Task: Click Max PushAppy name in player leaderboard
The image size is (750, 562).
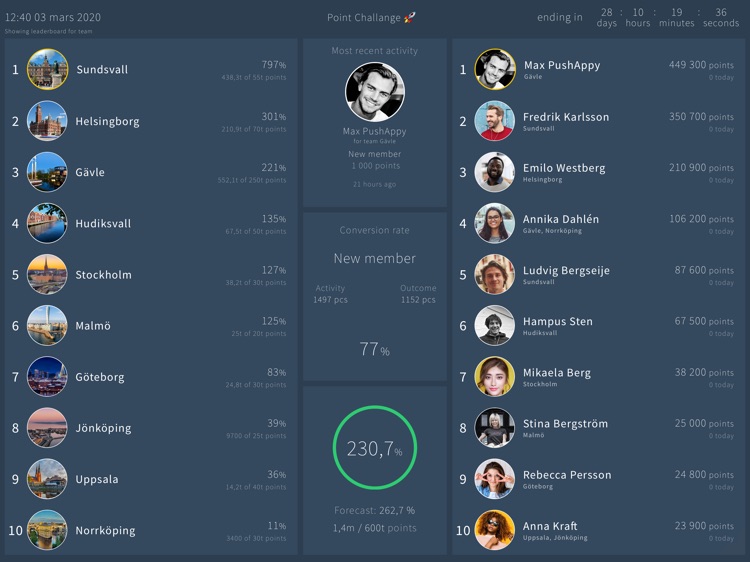Action: pos(562,66)
